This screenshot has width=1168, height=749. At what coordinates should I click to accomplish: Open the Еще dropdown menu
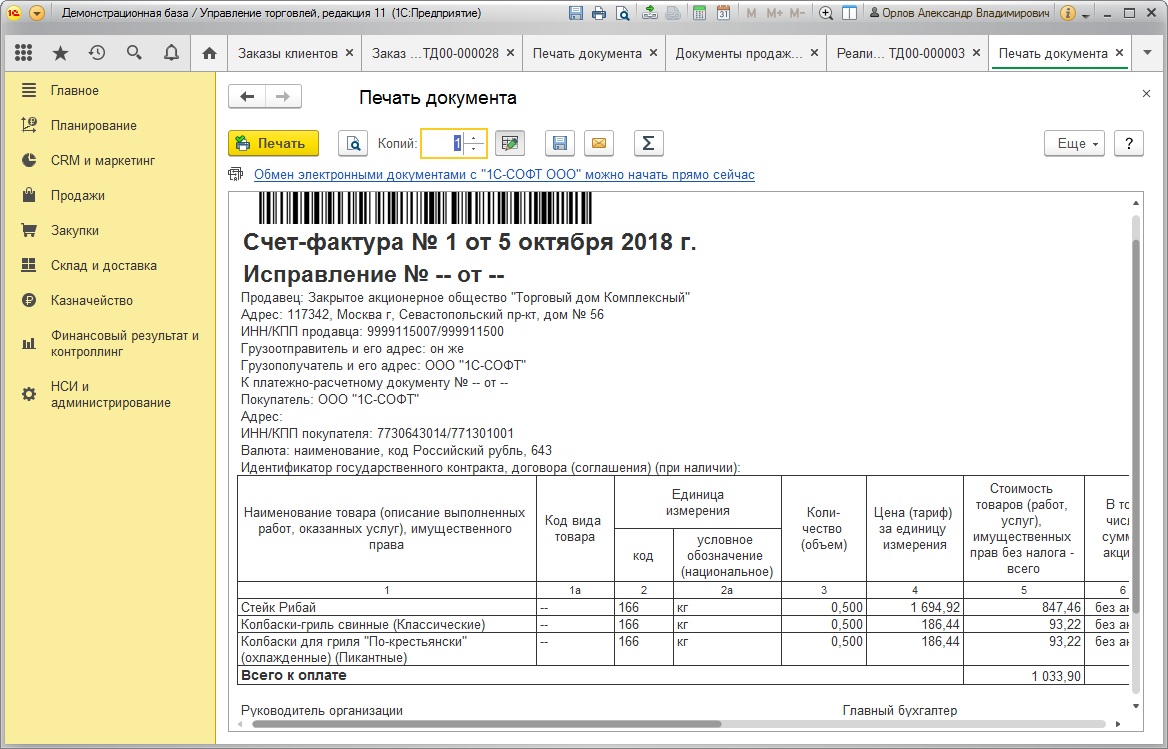(x=1075, y=143)
